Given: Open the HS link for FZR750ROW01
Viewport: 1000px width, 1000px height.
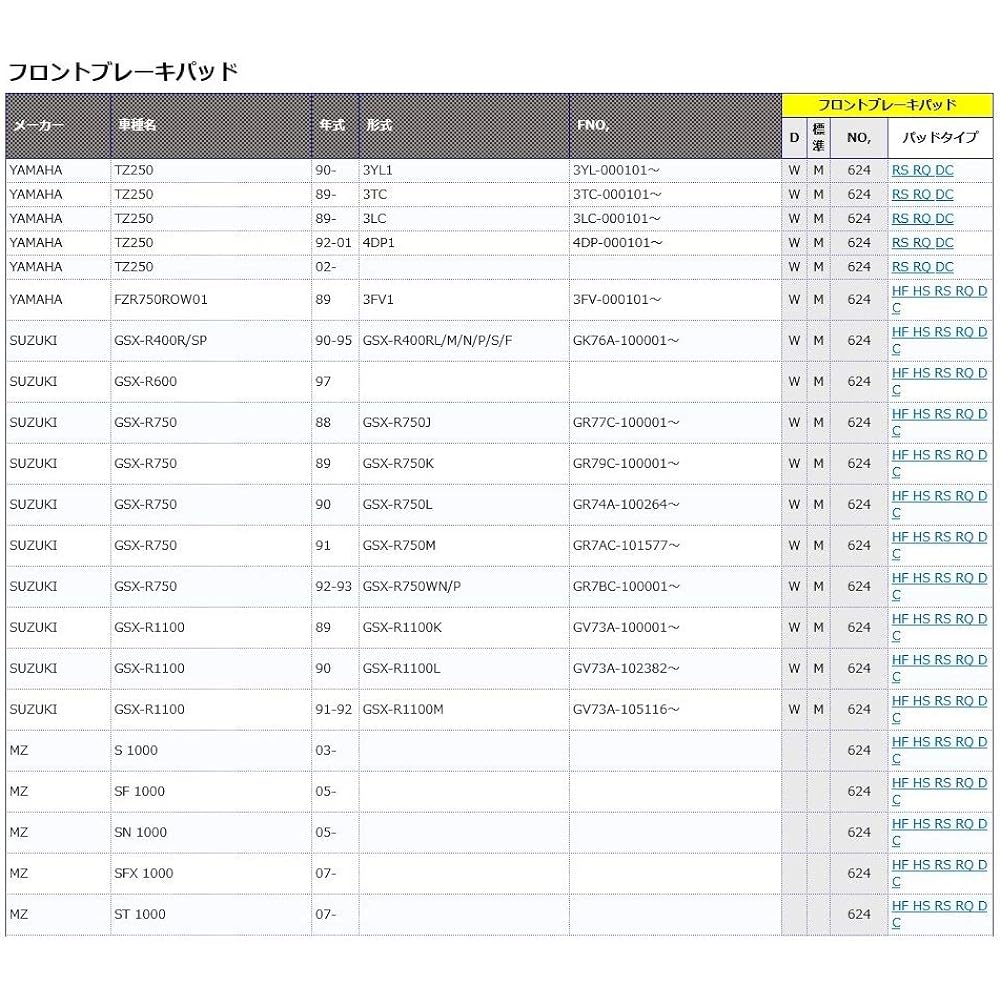Looking at the screenshot, I should pyautogui.click(x=922, y=291).
